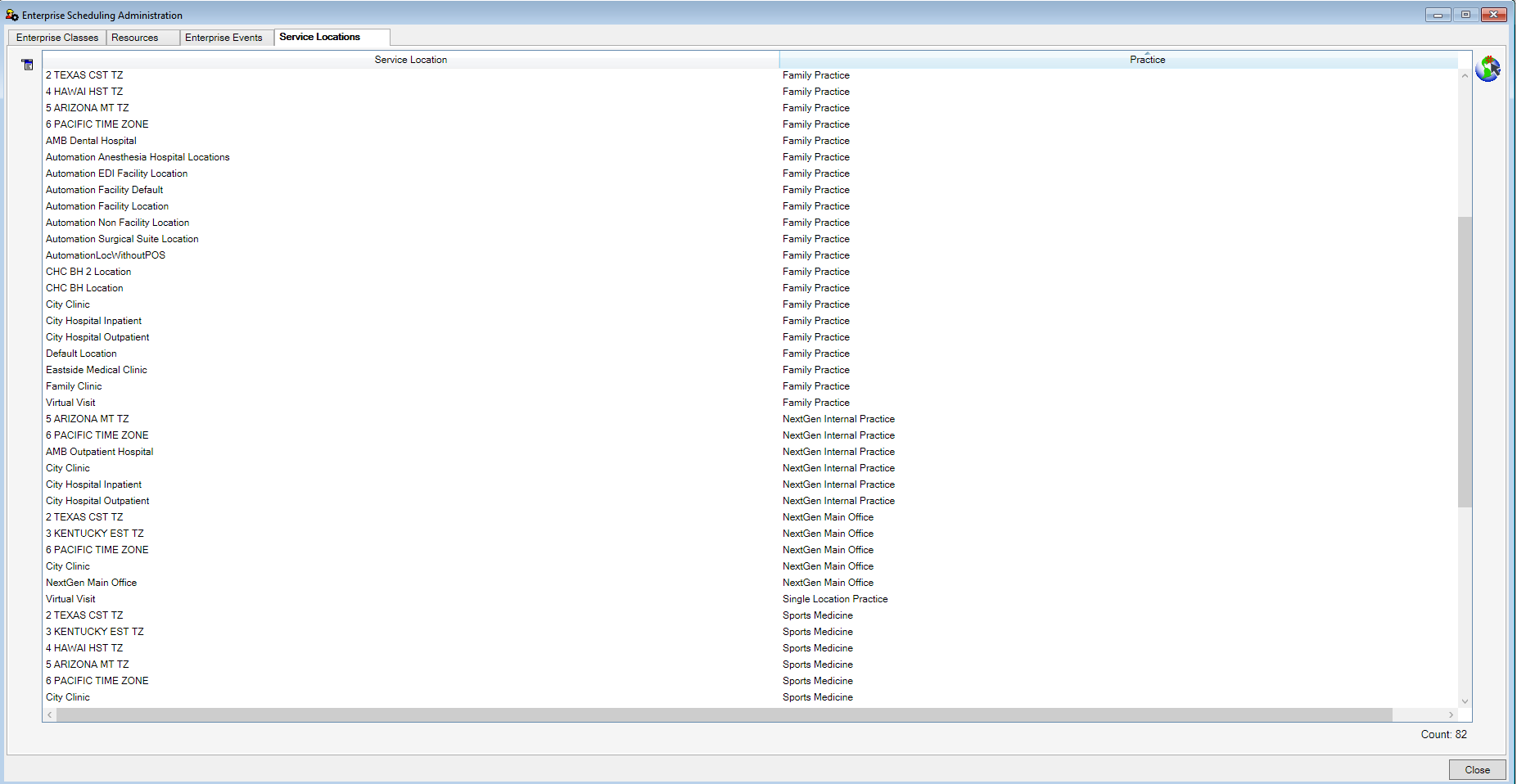
Task: Select City Hospital Outpatient under NextGen Internal Practice
Action: pyautogui.click(x=751, y=501)
